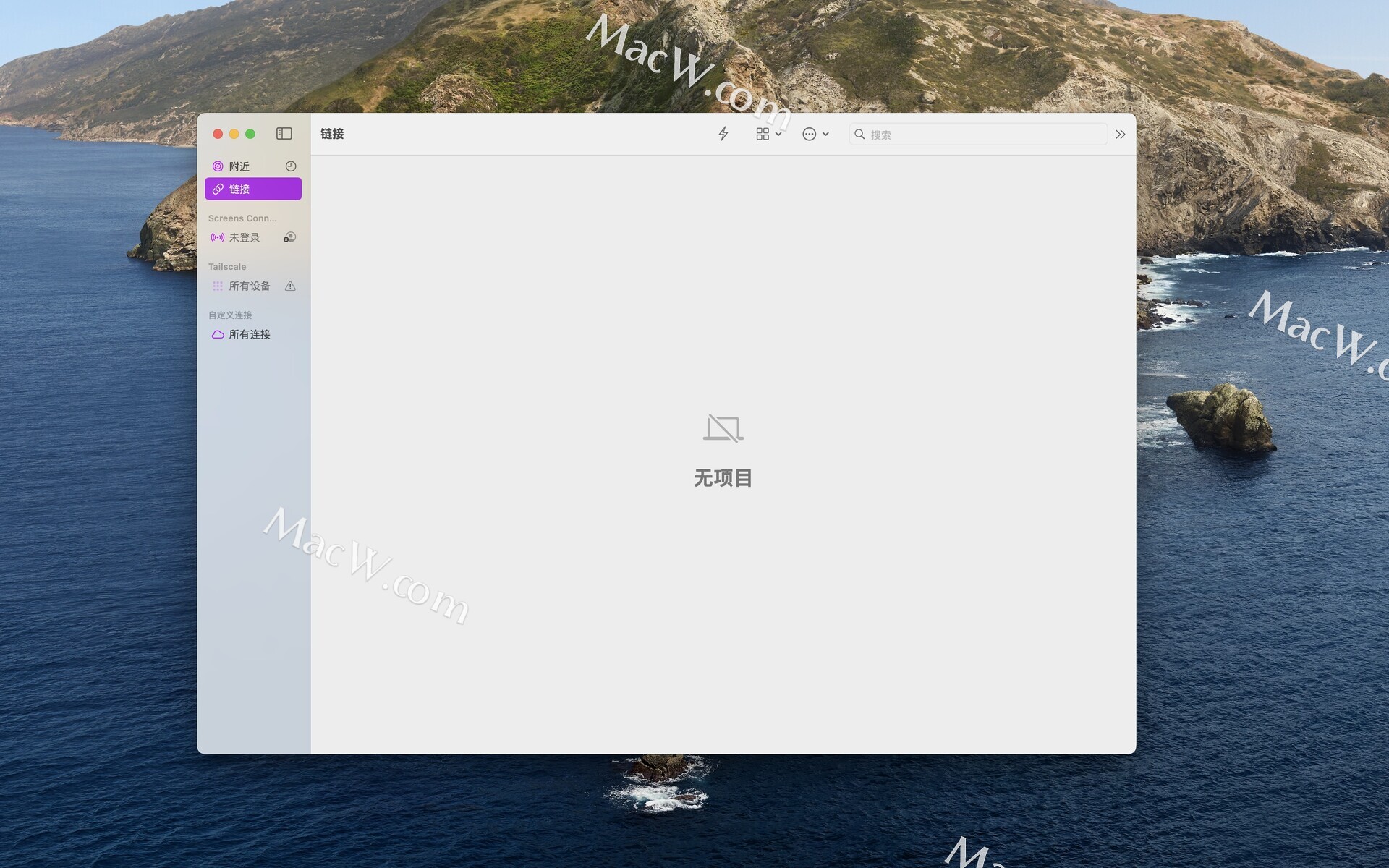Minimize the window with the yellow button
Screen dimensions: 1389x868
(x=234, y=134)
